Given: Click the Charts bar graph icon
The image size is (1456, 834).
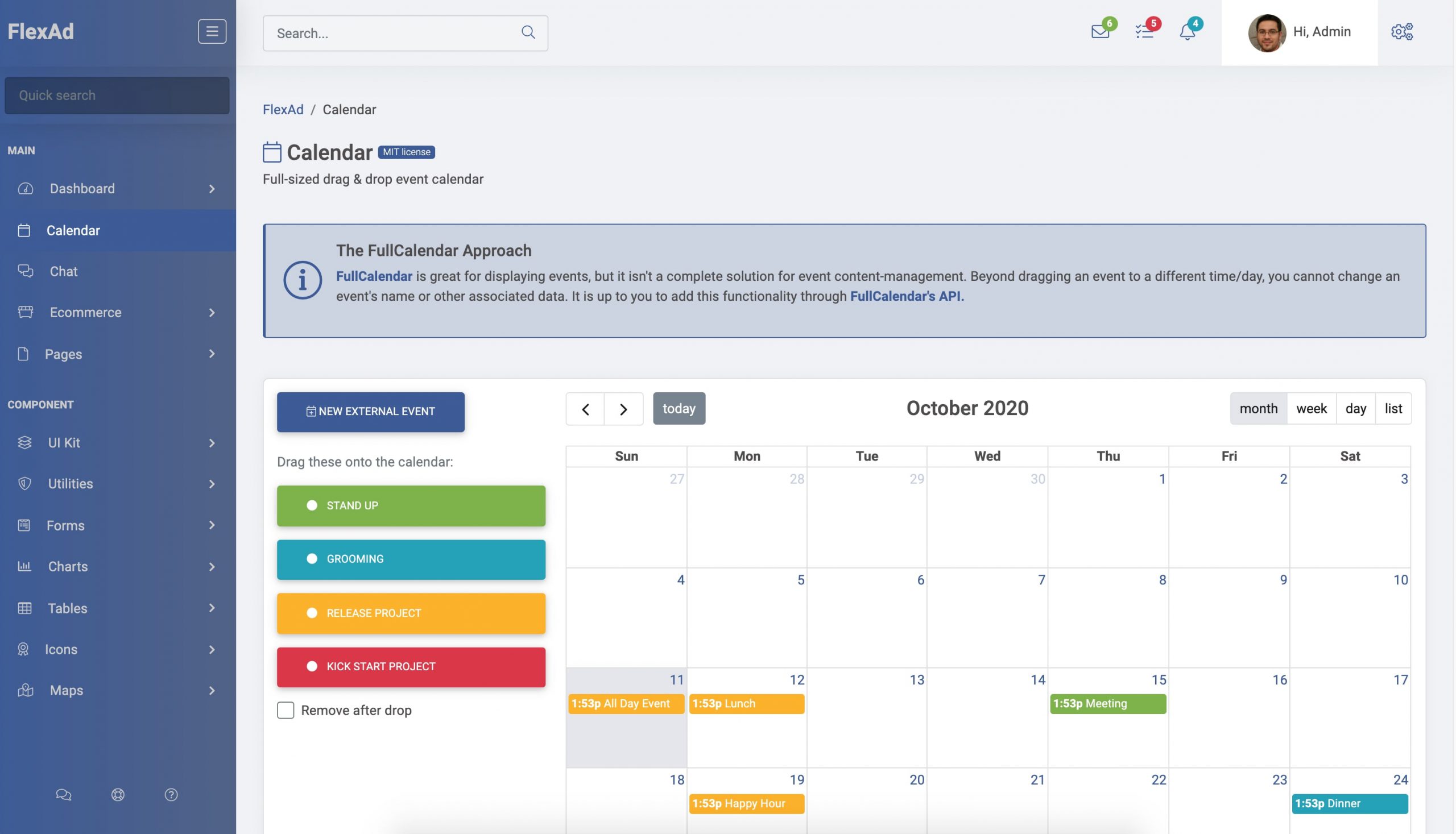Looking at the screenshot, I should click(x=24, y=566).
